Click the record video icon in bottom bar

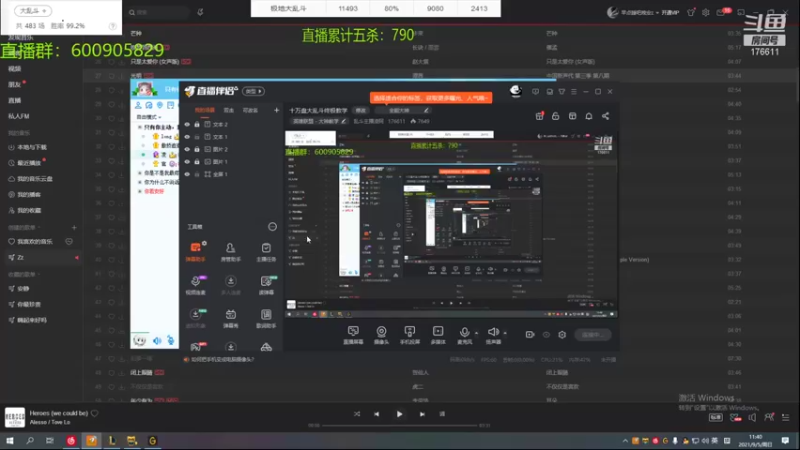coord(530,335)
